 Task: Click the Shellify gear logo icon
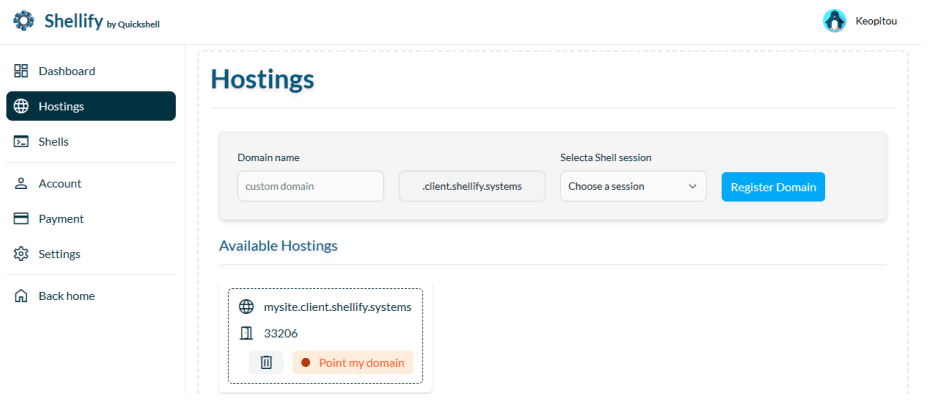coord(24,21)
